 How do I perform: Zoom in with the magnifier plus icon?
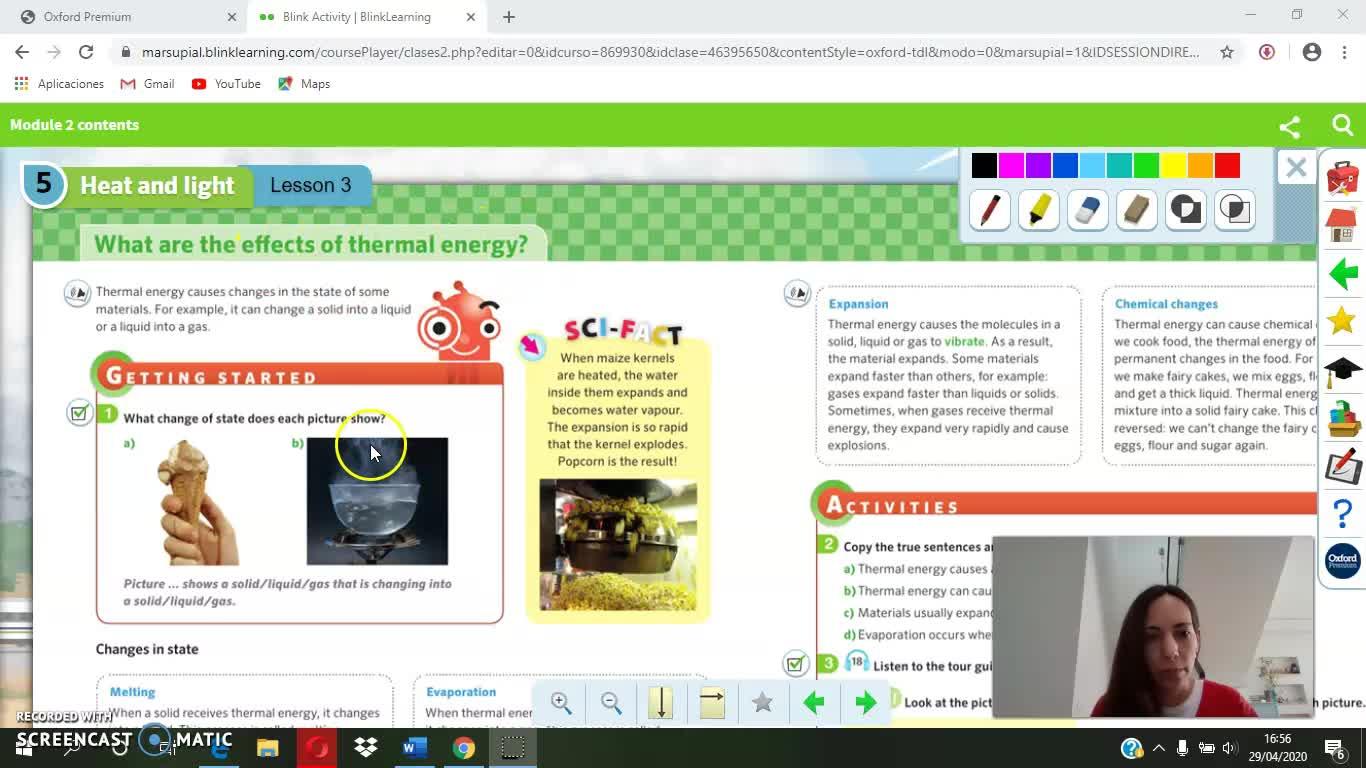point(561,703)
